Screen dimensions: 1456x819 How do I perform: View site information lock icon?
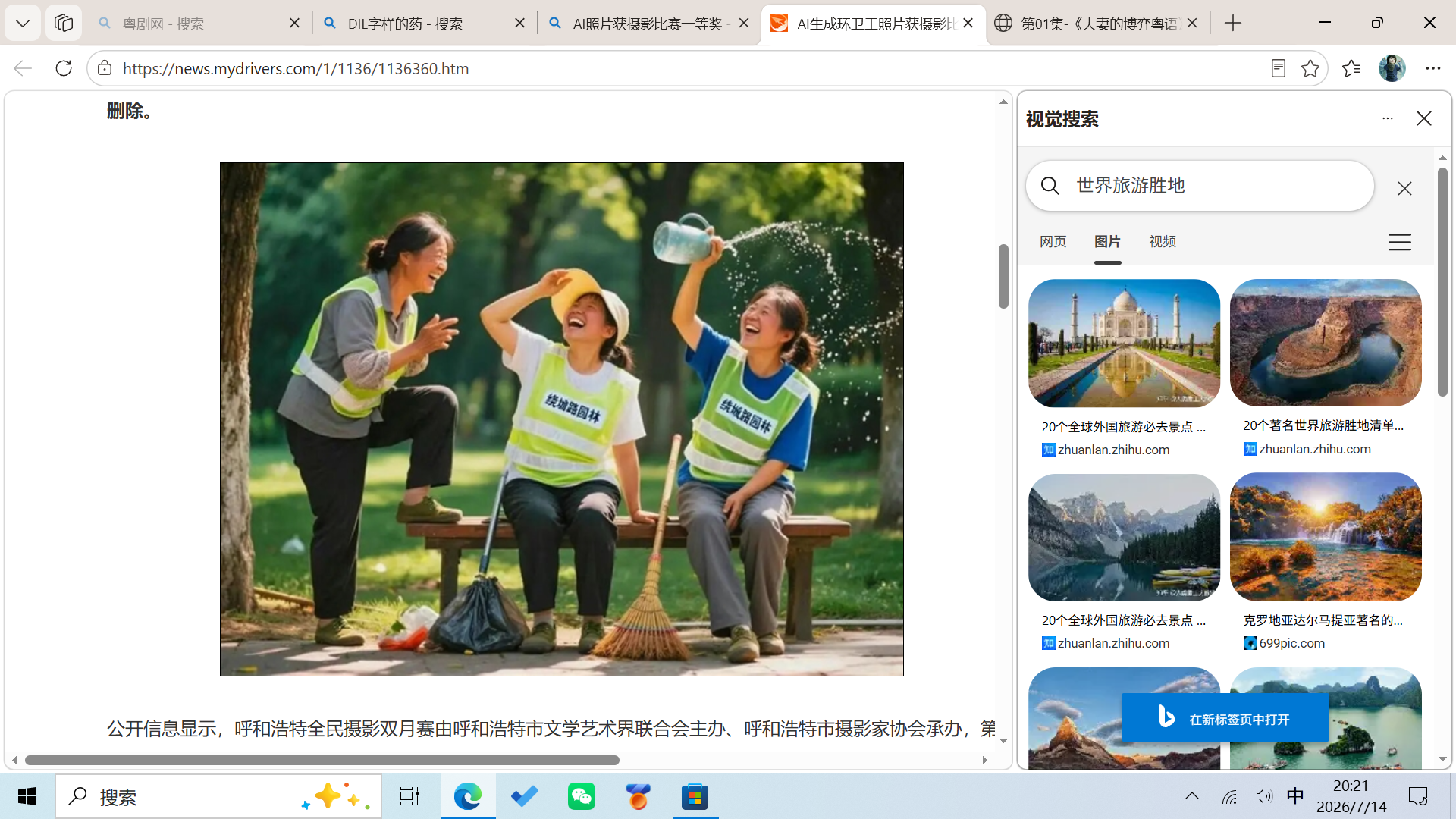coord(105,68)
